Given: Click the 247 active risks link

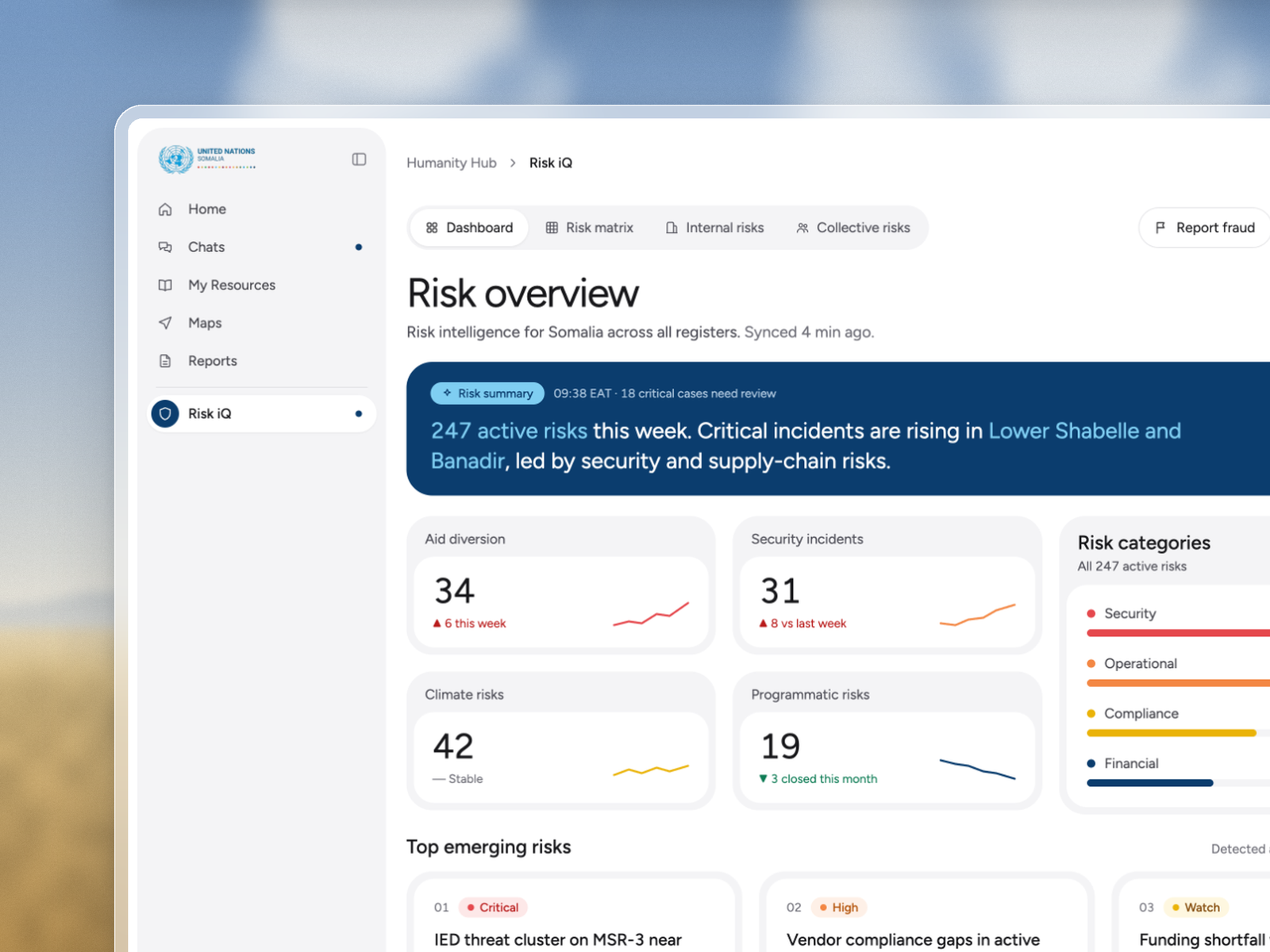Looking at the screenshot, I should [509, 431].
